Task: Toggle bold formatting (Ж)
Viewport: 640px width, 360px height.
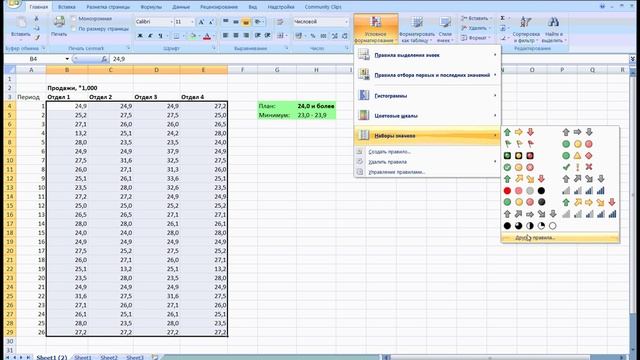Action: click(x=140, y=36)
